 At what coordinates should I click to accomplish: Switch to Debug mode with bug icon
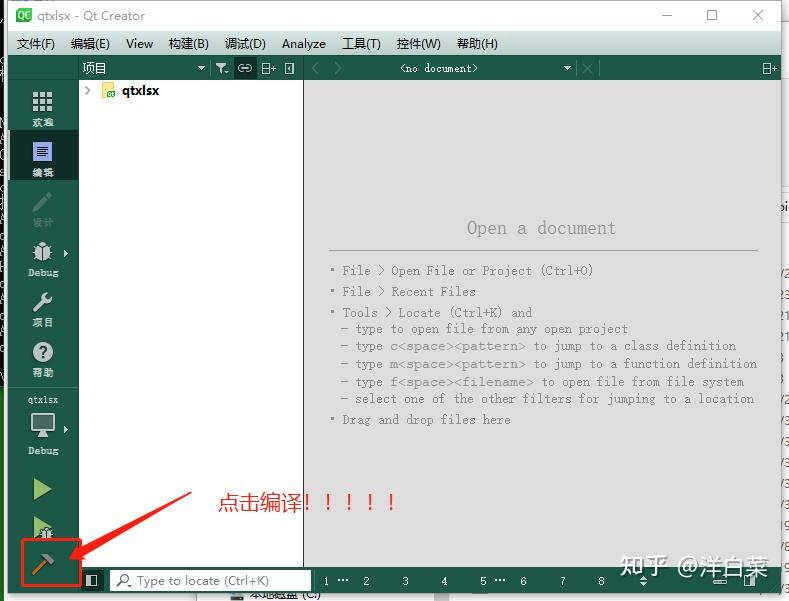click(43, 259)
